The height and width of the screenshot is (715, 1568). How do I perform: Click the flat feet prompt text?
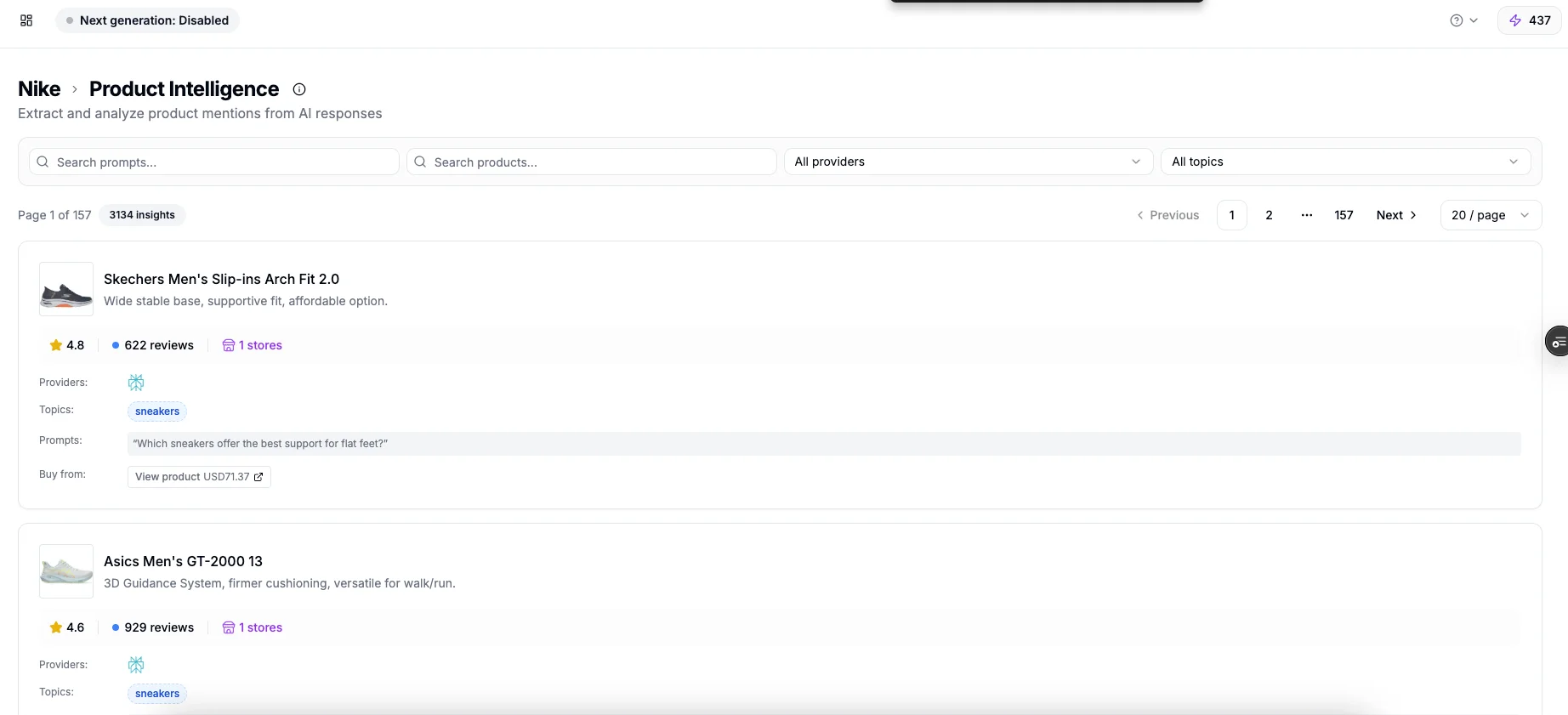point(260,444)
